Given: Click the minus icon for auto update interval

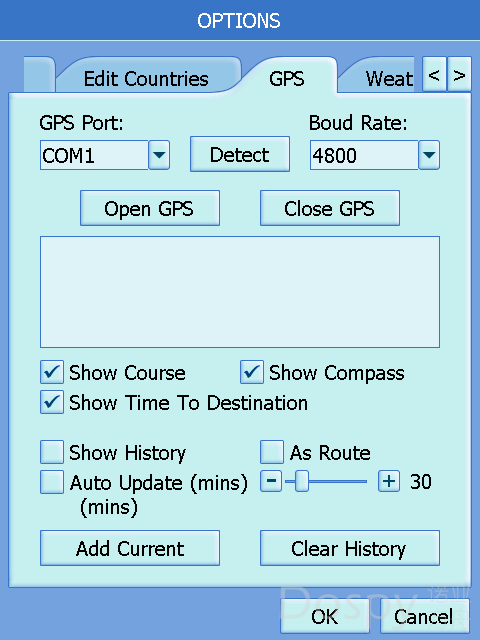Looking at the screenshot, I should point(271,481).
